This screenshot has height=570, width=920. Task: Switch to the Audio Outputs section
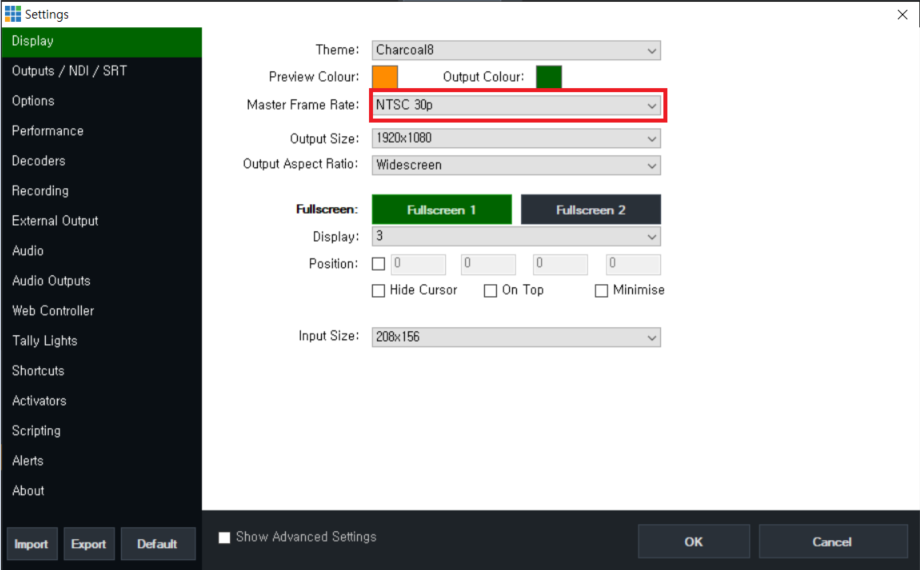51,281
